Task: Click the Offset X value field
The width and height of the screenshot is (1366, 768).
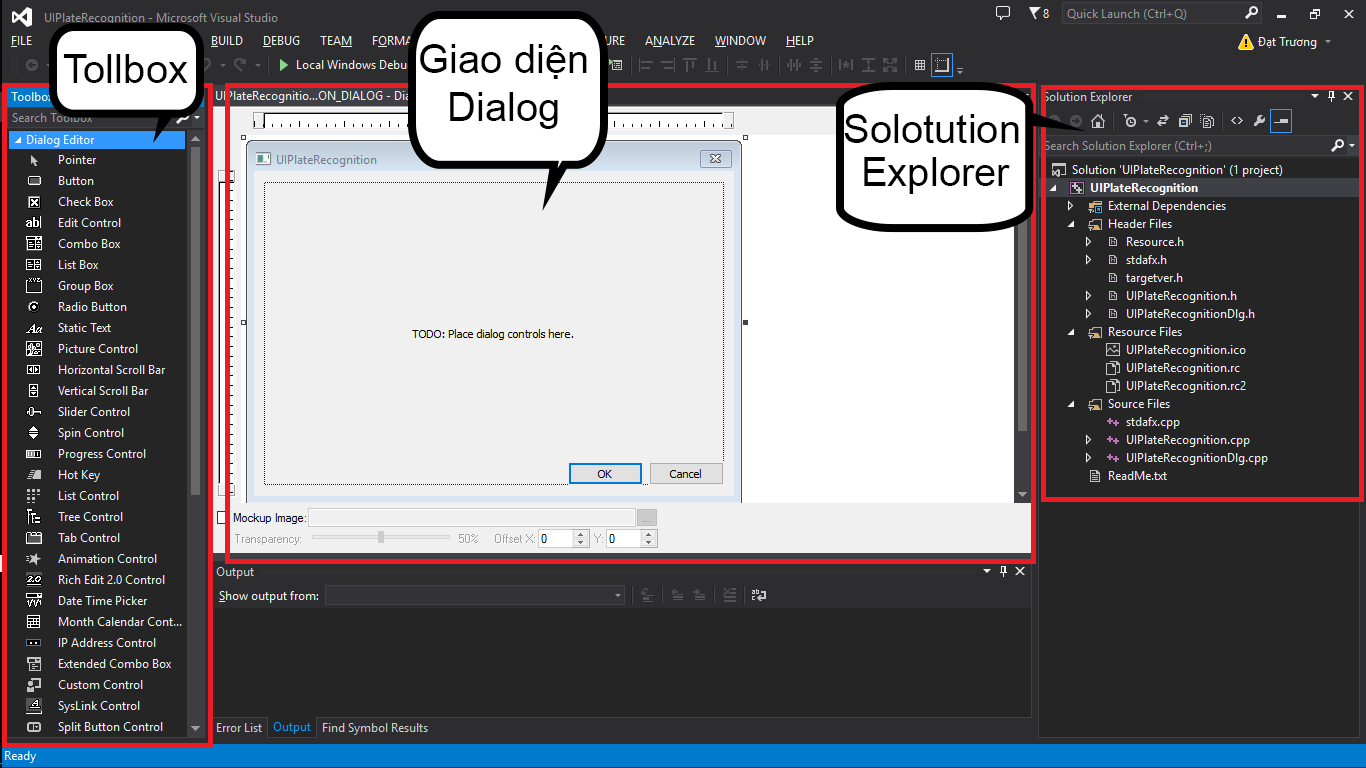Action: click(556, 538)
